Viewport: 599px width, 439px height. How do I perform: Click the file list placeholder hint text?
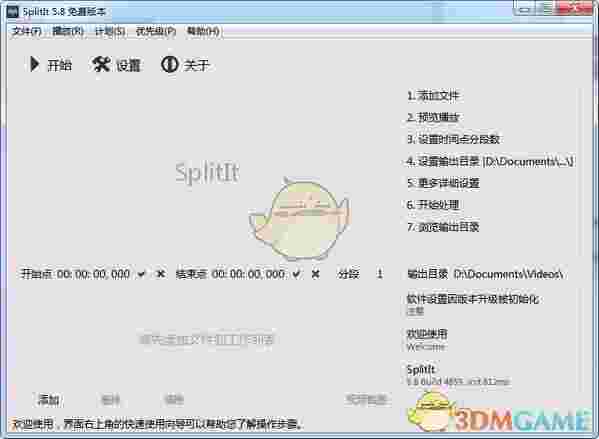point(206,339)
